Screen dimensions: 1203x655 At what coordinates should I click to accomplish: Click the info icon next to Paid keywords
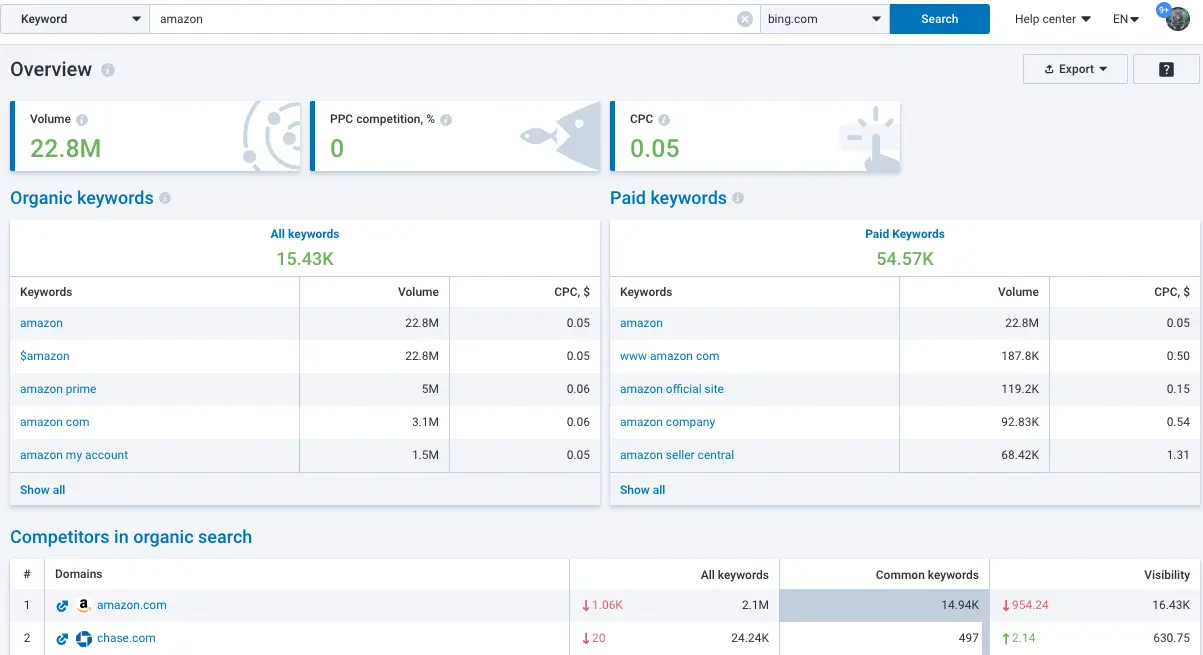tap(739, 198)
